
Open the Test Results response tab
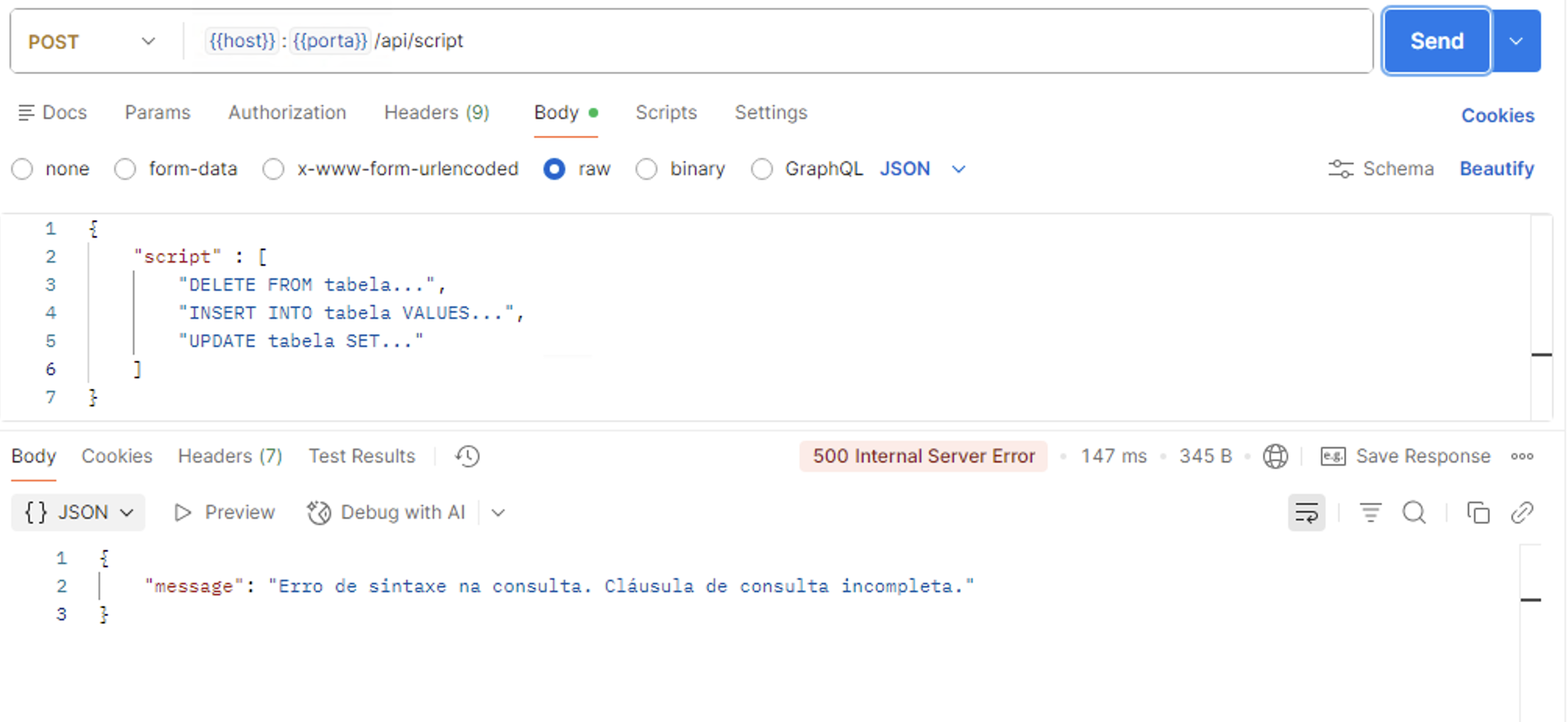(x=362, y=456)
